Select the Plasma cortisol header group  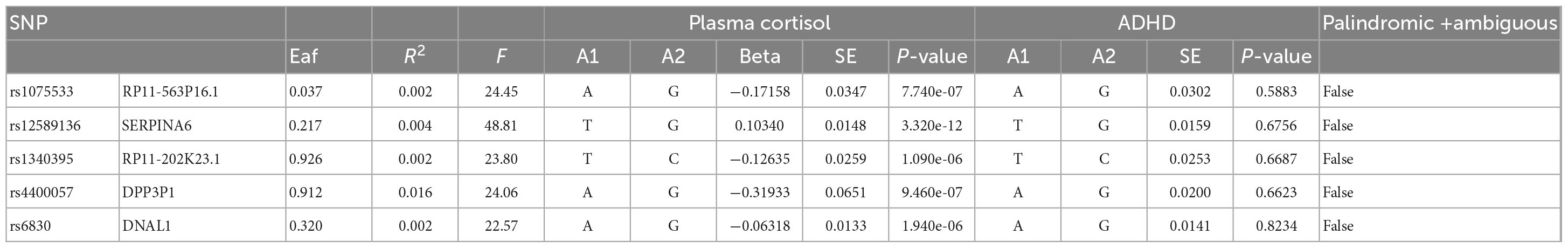(759, 23)
